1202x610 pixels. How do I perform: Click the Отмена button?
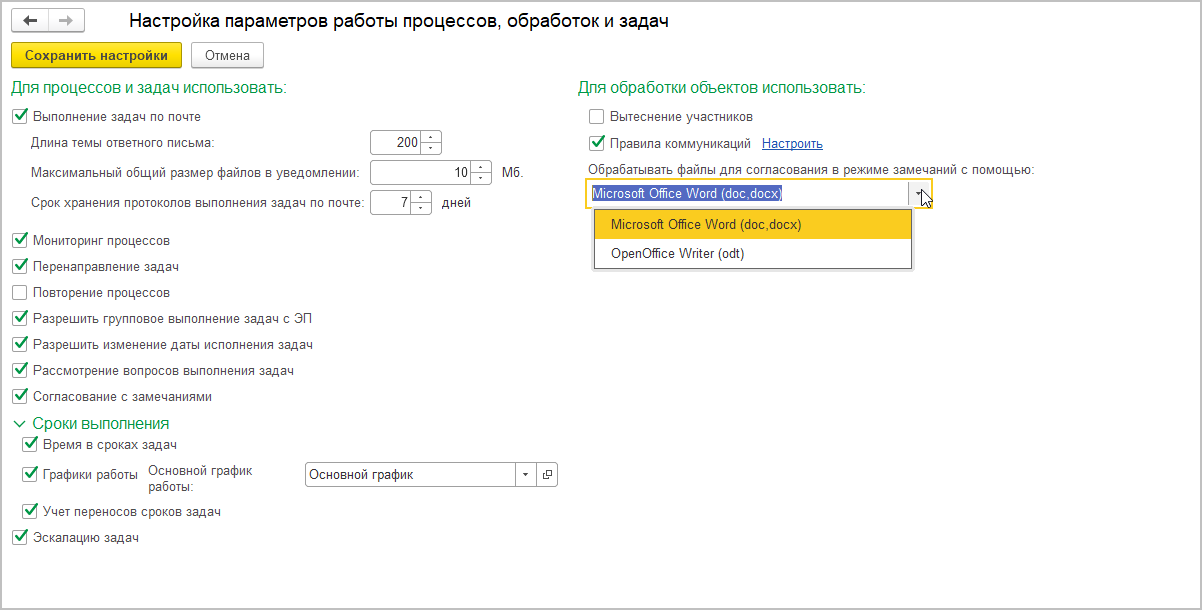[227, 56]
